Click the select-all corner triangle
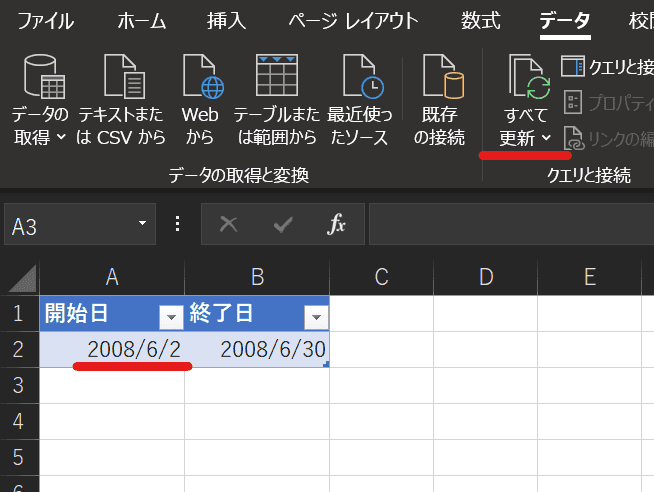Viewport: 654px width, 492px height. point(22,278)
